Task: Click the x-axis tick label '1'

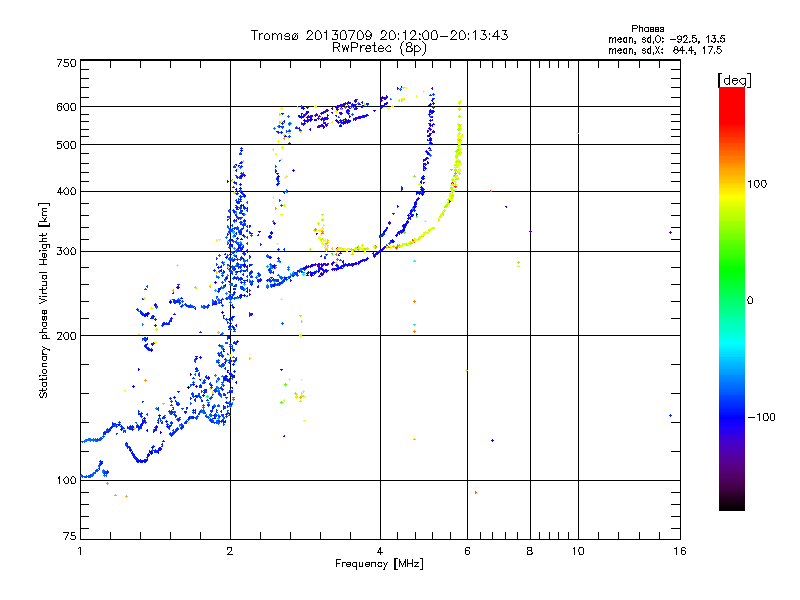Action: point(80,551)
